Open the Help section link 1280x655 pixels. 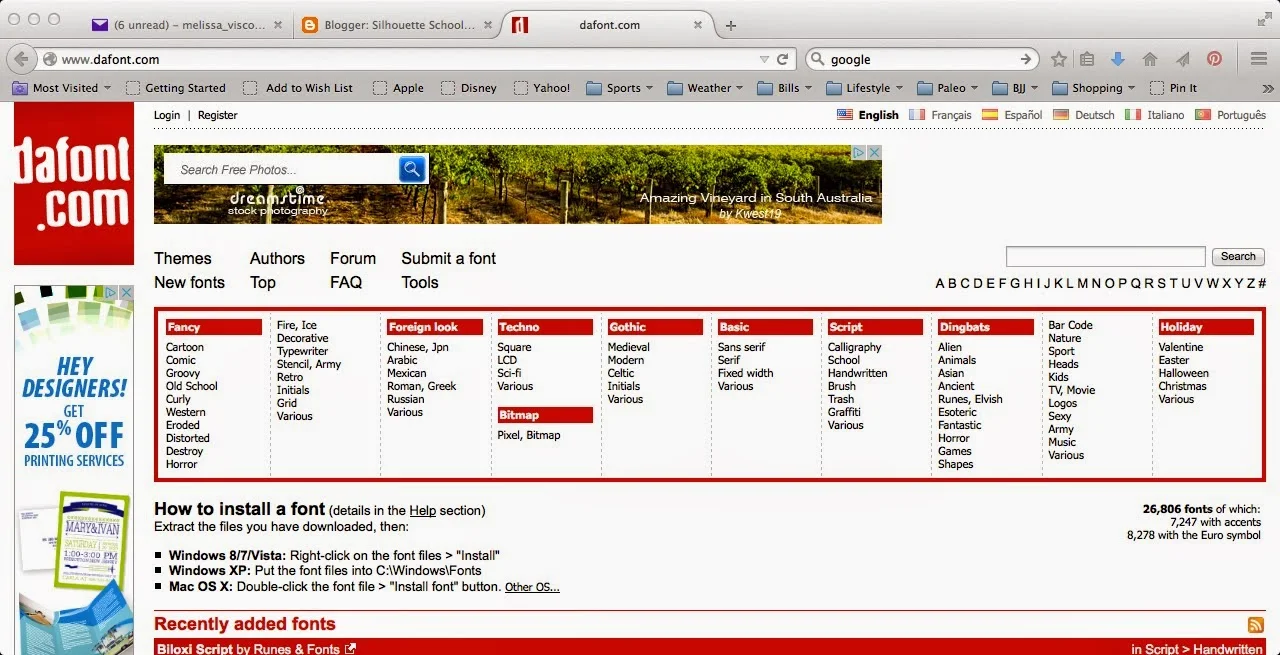pyautogui.click(x=423, y=510)
